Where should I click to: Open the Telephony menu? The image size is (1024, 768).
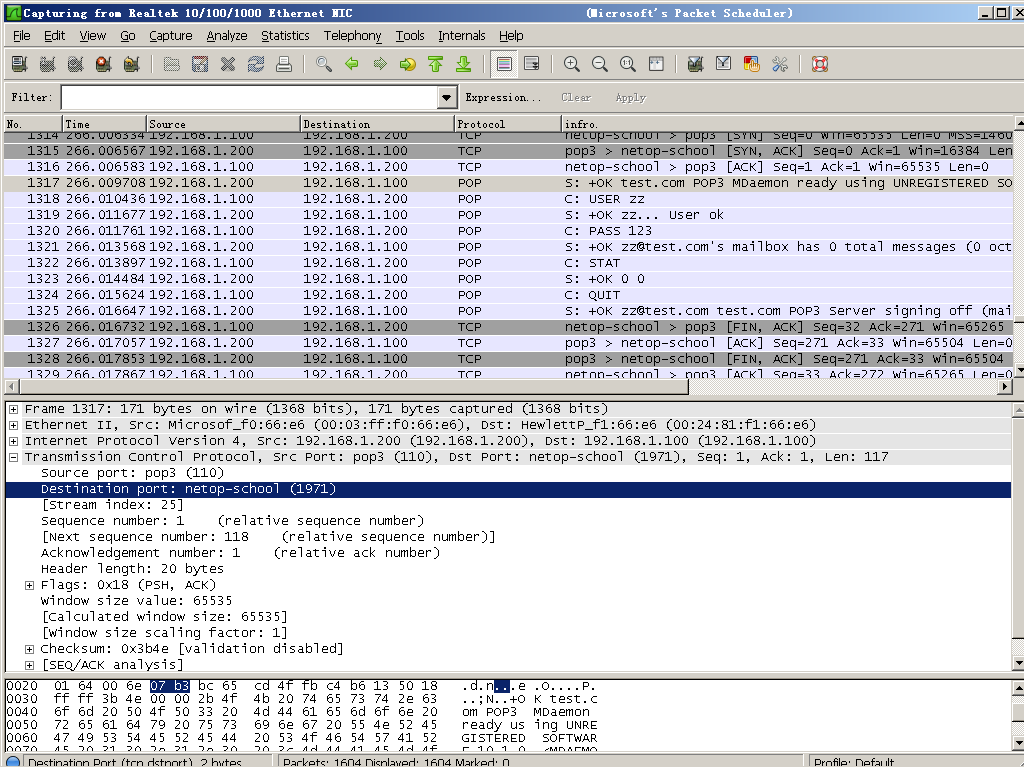coord(352,35)
